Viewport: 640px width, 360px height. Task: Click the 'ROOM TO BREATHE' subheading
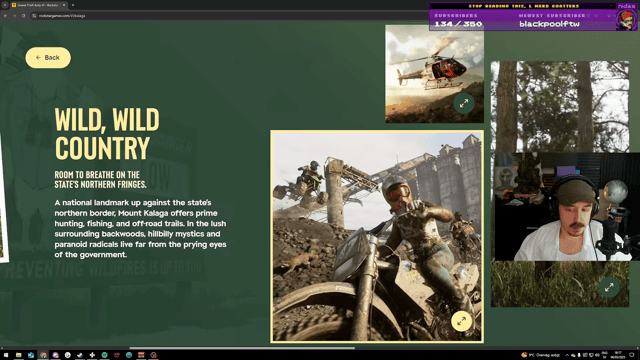(x=100, y=180)
